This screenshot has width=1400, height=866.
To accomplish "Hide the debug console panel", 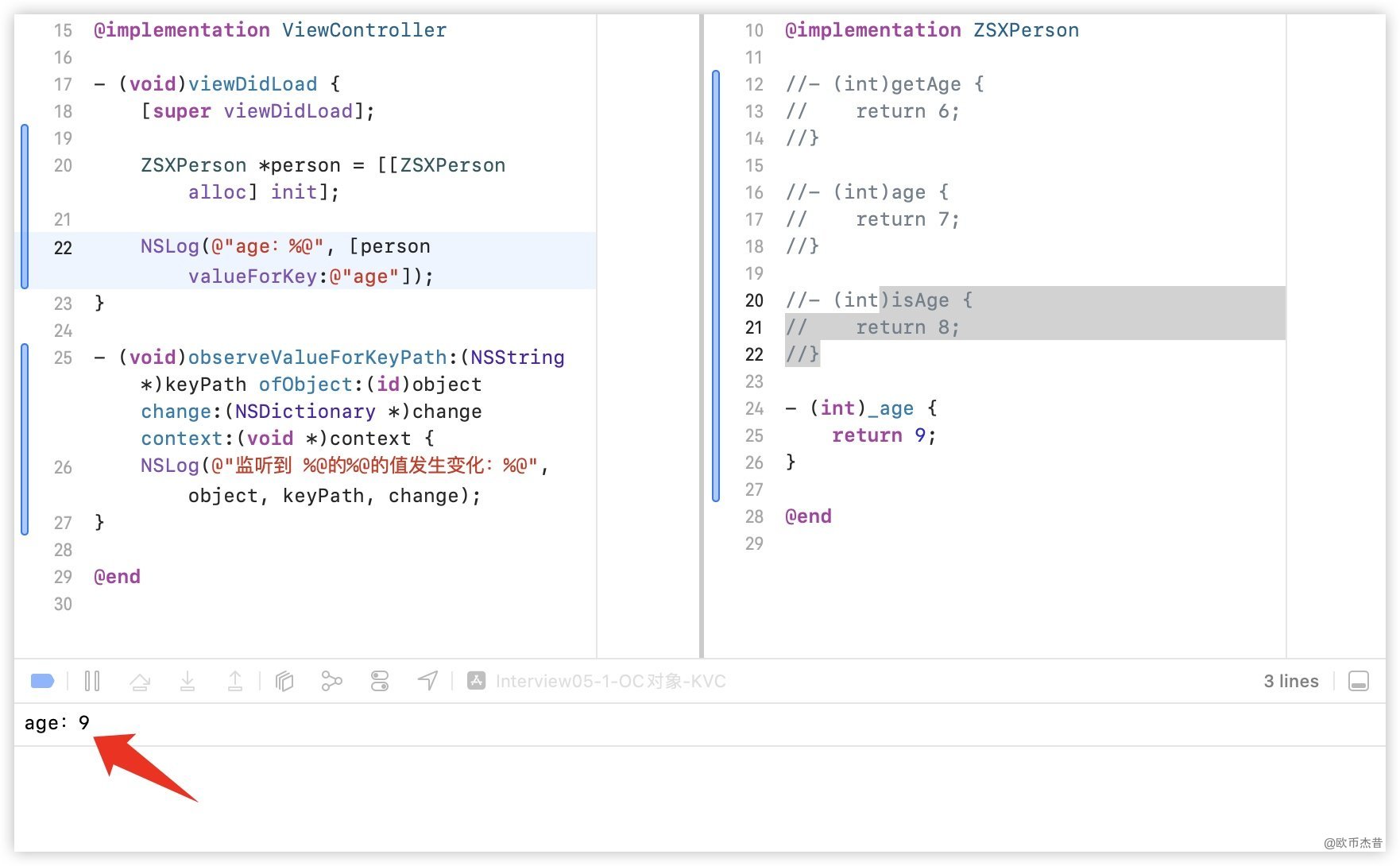I will point(1358,681).
